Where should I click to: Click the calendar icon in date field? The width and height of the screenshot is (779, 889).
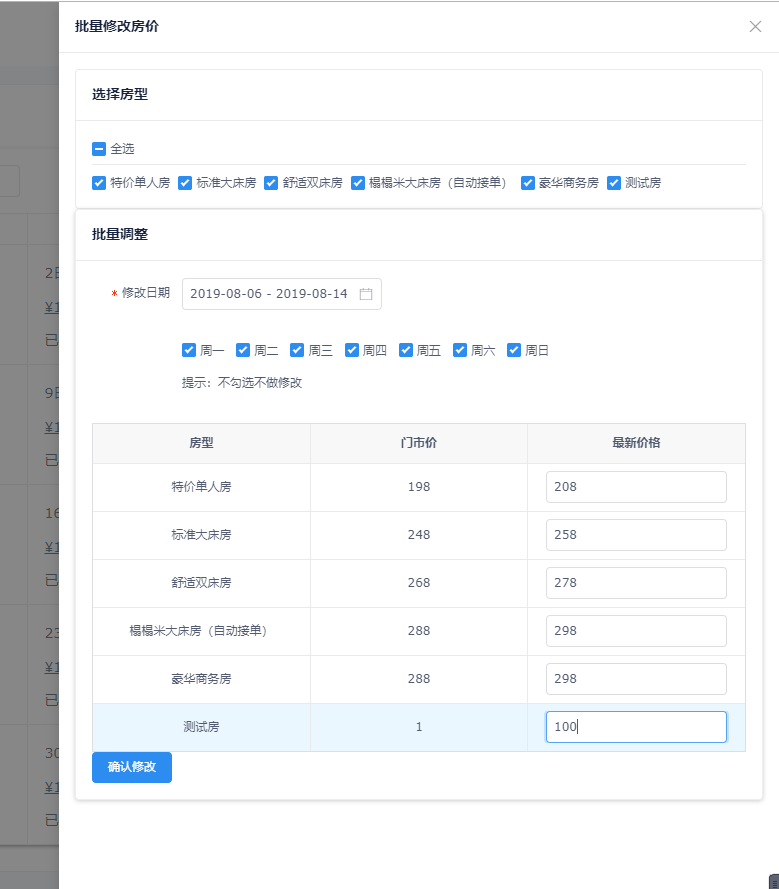366,294
